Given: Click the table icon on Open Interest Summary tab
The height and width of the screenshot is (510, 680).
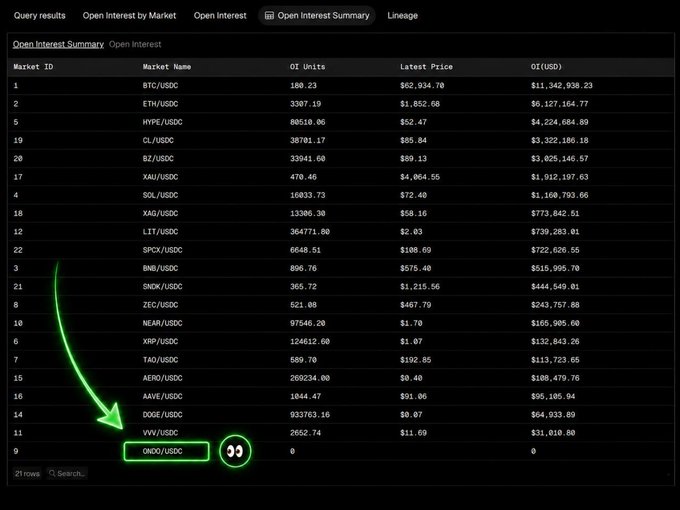Looking at the screenshot, I should tap(269, 16).
